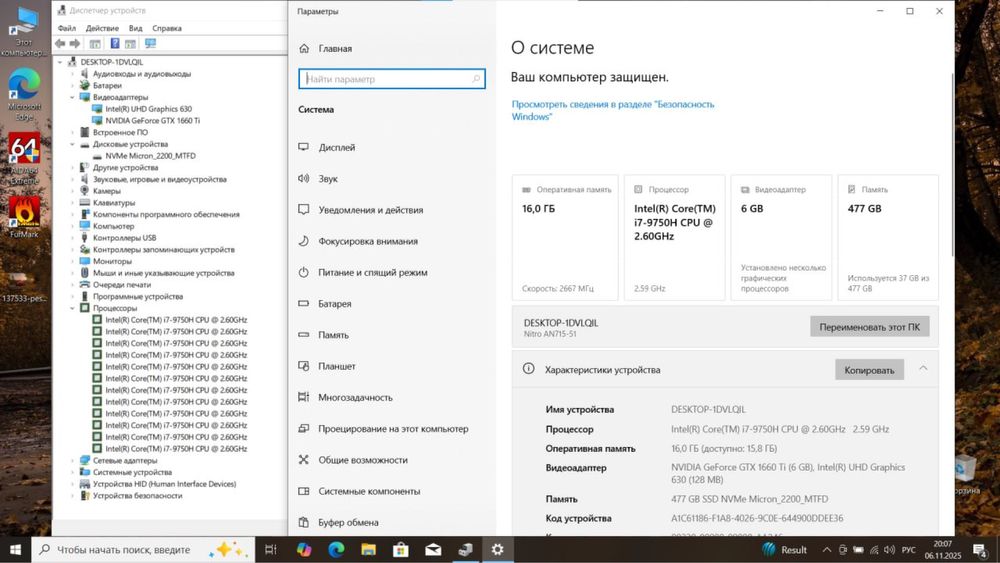Select Устройства безопасности tree item

click(x=137, y=495)
